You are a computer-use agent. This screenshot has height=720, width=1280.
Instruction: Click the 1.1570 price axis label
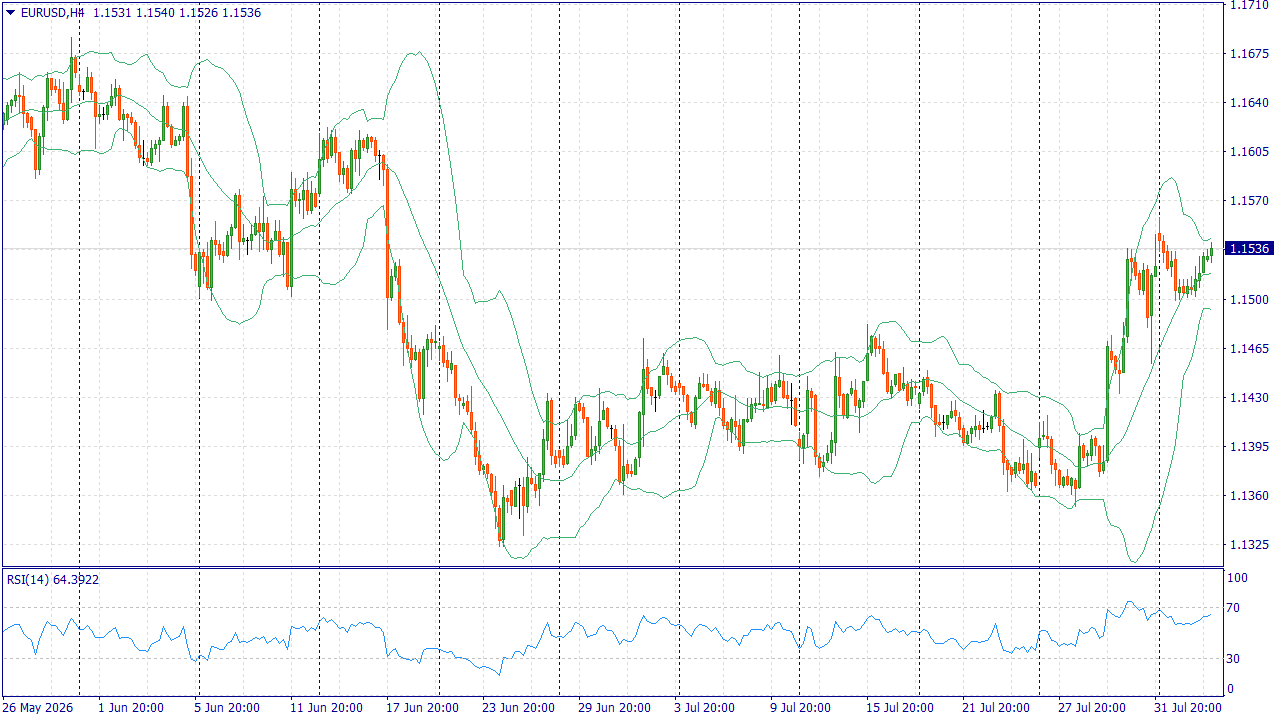click(x=1249, y=201)
